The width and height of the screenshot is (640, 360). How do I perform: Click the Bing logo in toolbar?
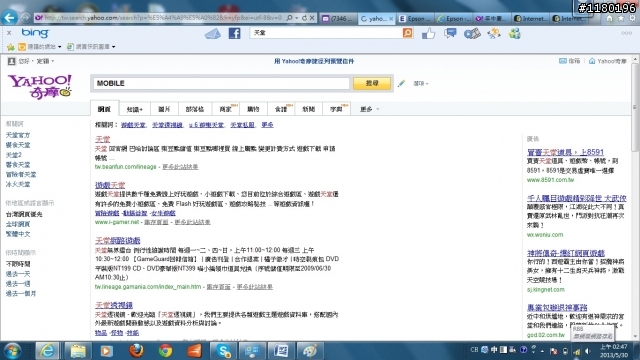[x=35, y=33]
